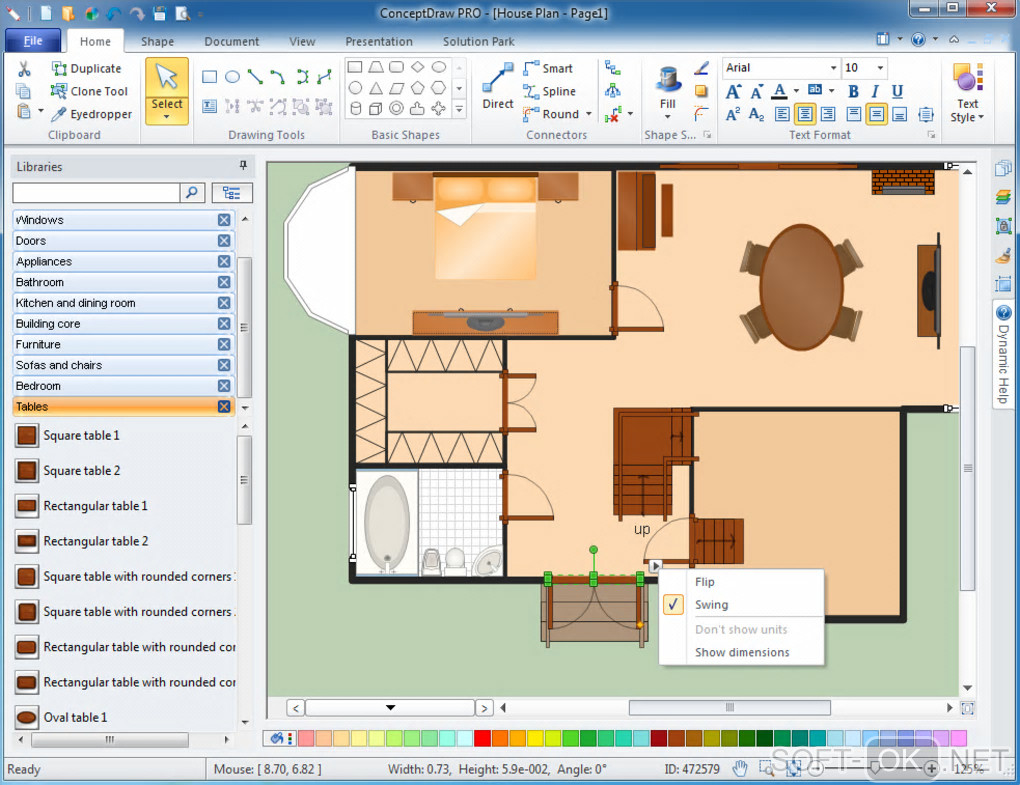Open the library tree view button
Image resolution: width=1020 pixels, height=785 pixels.
232,193
